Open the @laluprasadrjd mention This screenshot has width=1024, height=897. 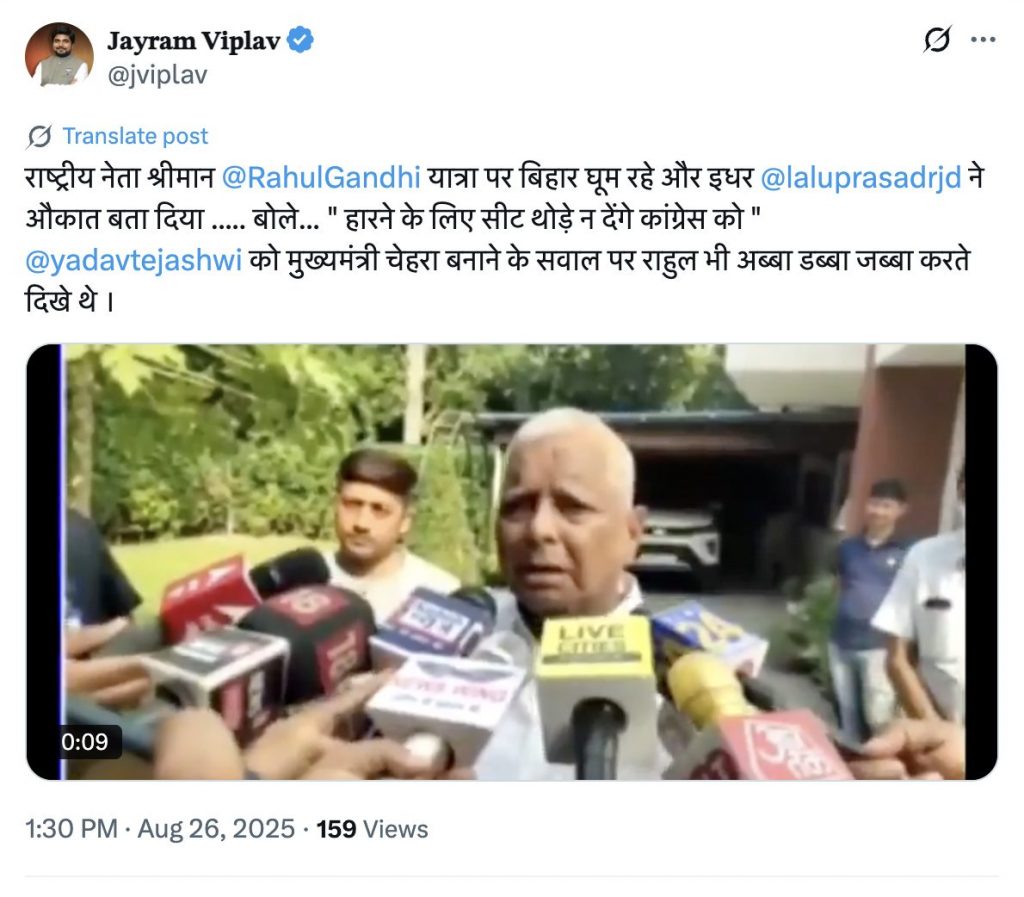click(861, 178)
